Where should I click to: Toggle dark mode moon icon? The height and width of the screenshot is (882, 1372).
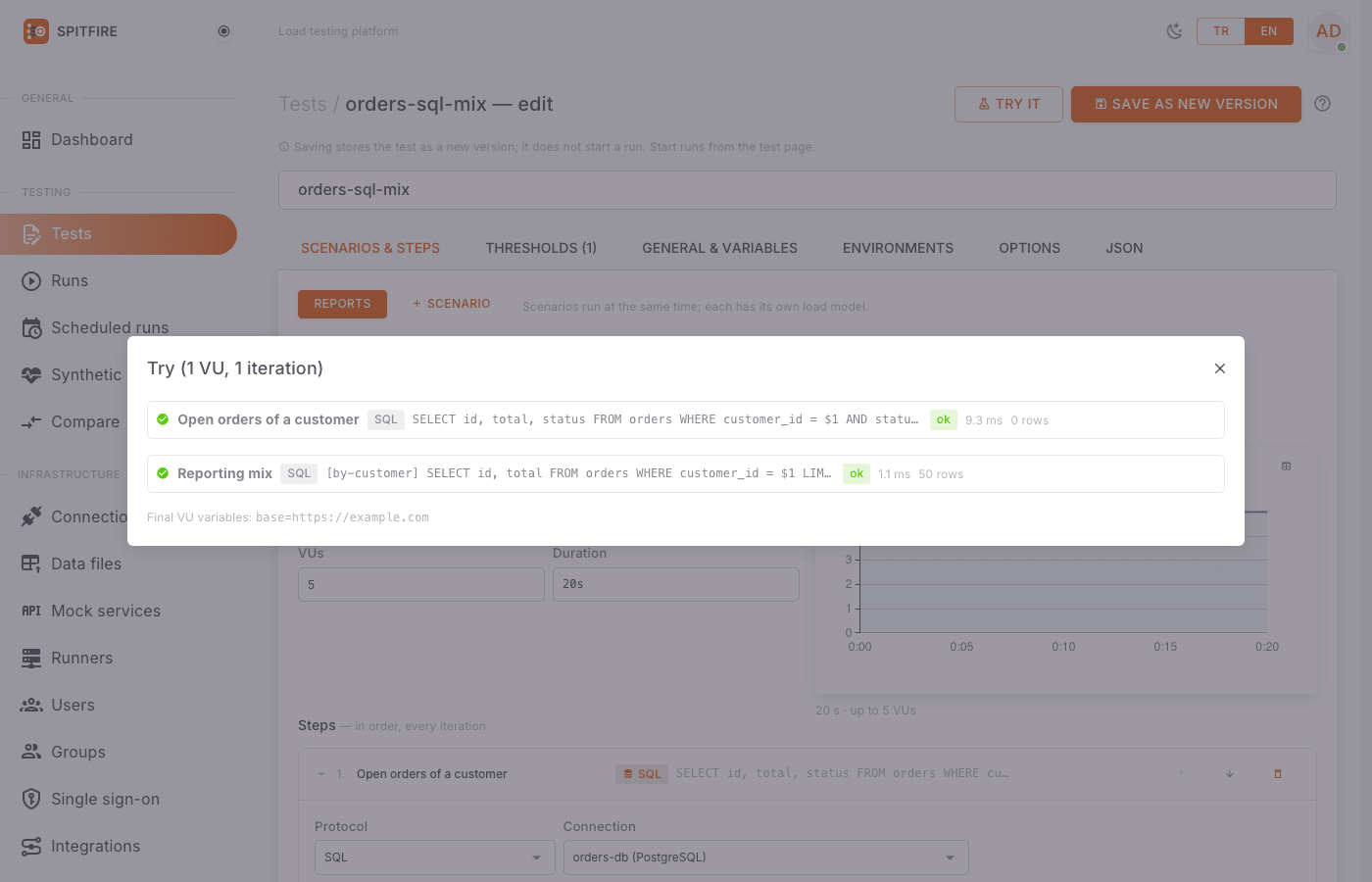(x=1174, y=31)
